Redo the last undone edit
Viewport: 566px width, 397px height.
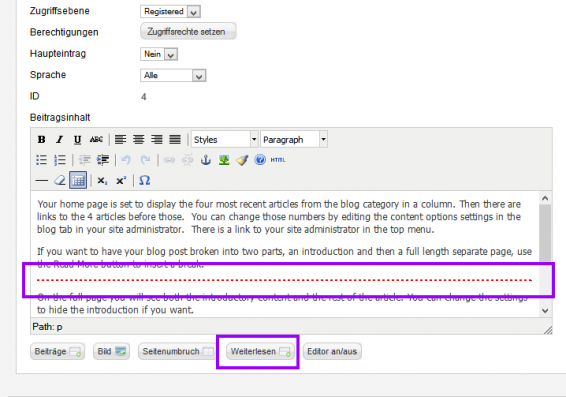(x=145, y=160)
